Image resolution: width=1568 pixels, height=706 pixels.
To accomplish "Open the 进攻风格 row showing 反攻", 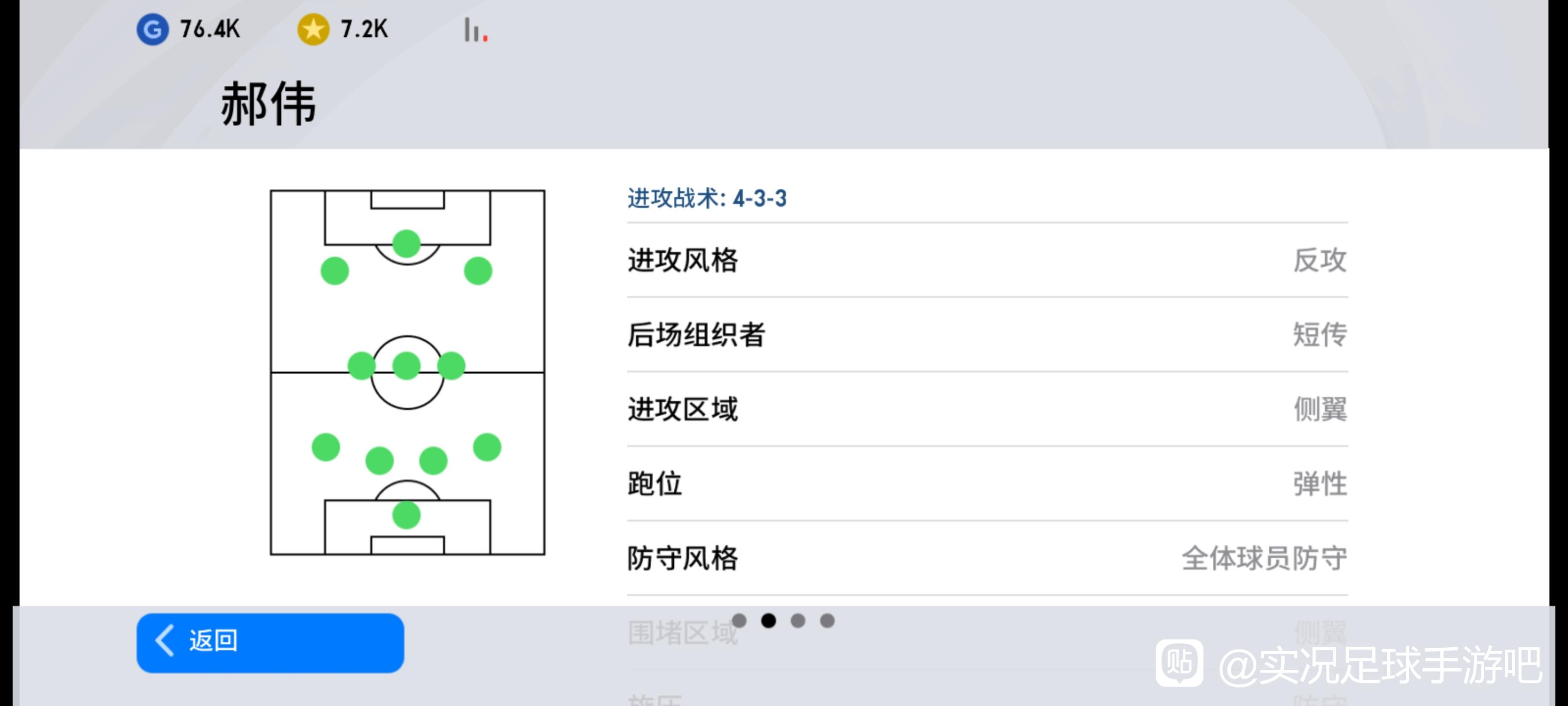I will [x=987, y=260].
